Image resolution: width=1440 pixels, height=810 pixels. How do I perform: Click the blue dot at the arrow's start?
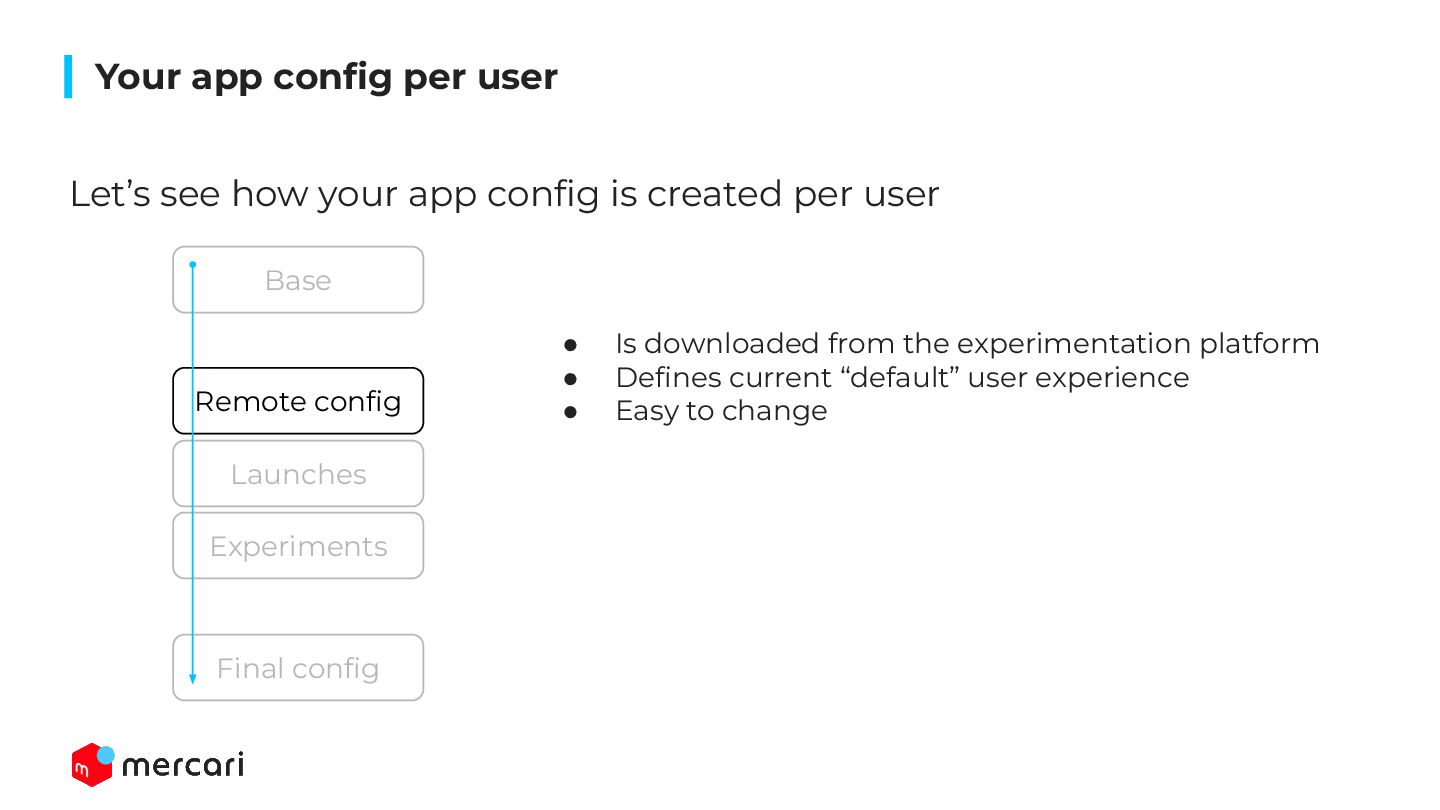pos(193,264)
